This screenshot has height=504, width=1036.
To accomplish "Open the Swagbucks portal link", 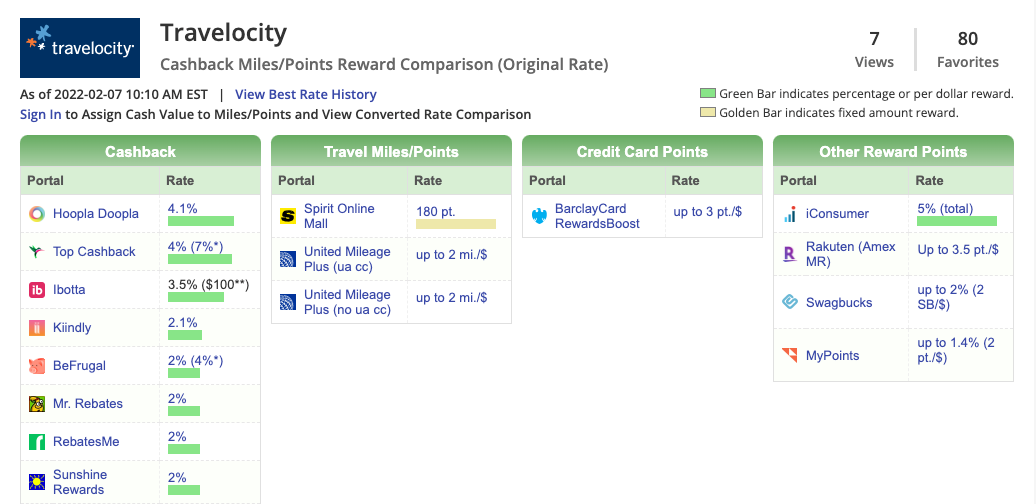I will (839, 303).
